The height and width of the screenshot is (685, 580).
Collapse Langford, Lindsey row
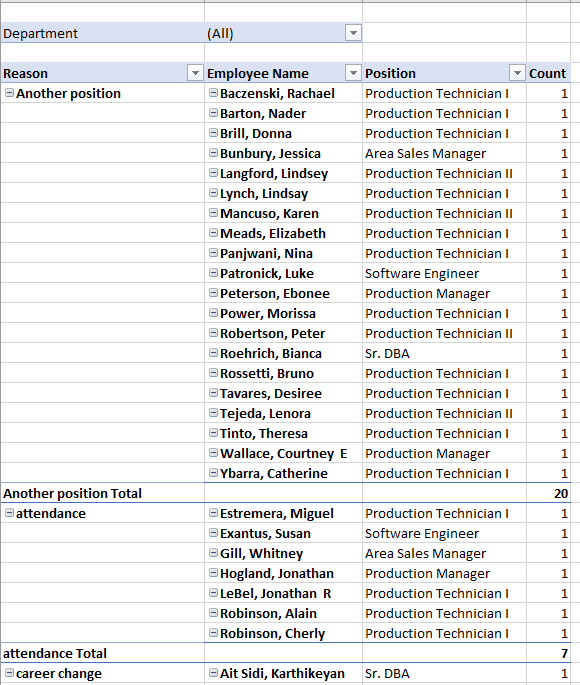213,173
